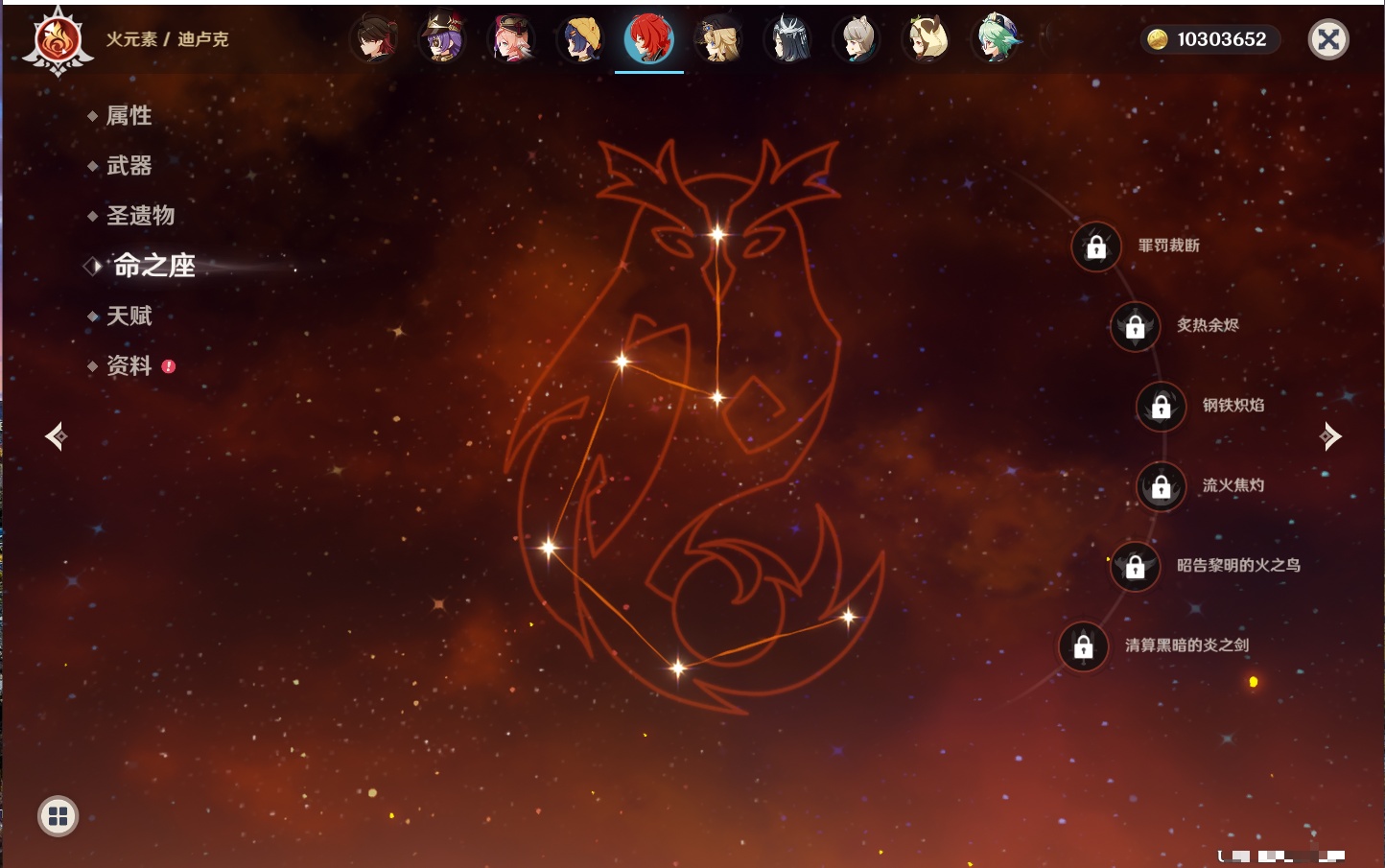This screenshot has height=868, width=1385.
Task: Click the Mora coin icon
Action: tap(1158, 39)
